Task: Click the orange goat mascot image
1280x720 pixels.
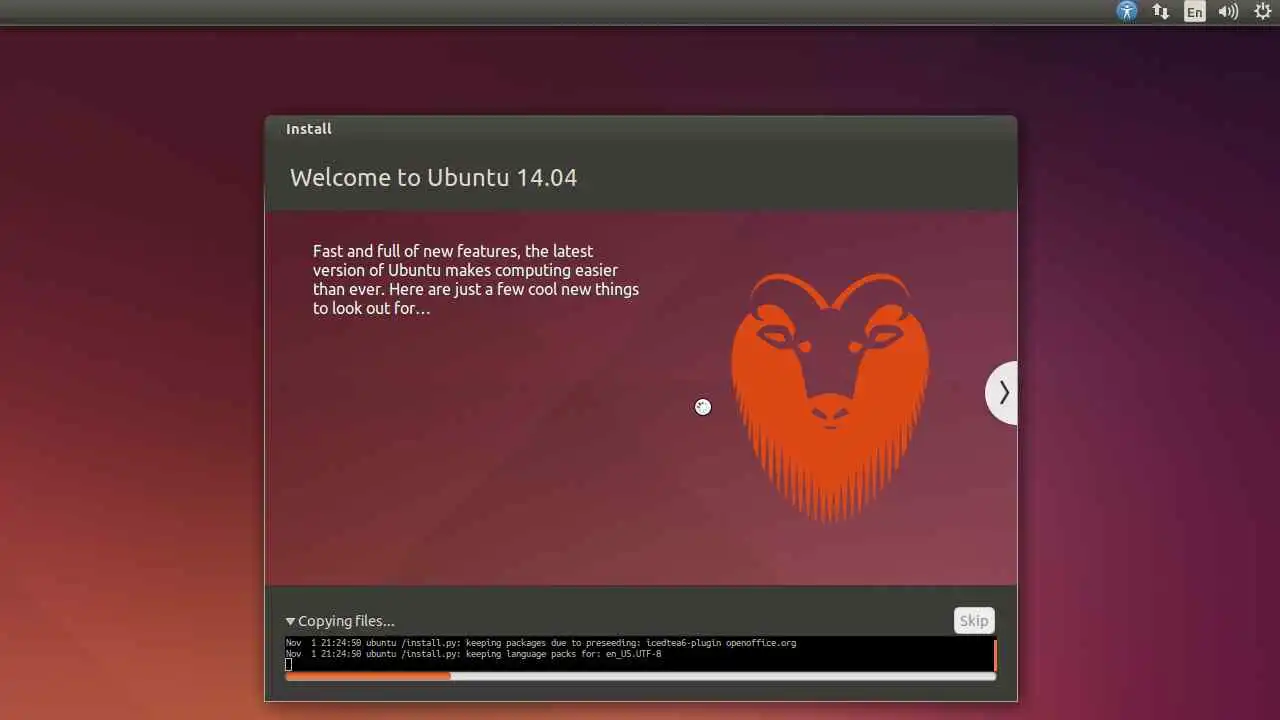Action: pos(830,396)
